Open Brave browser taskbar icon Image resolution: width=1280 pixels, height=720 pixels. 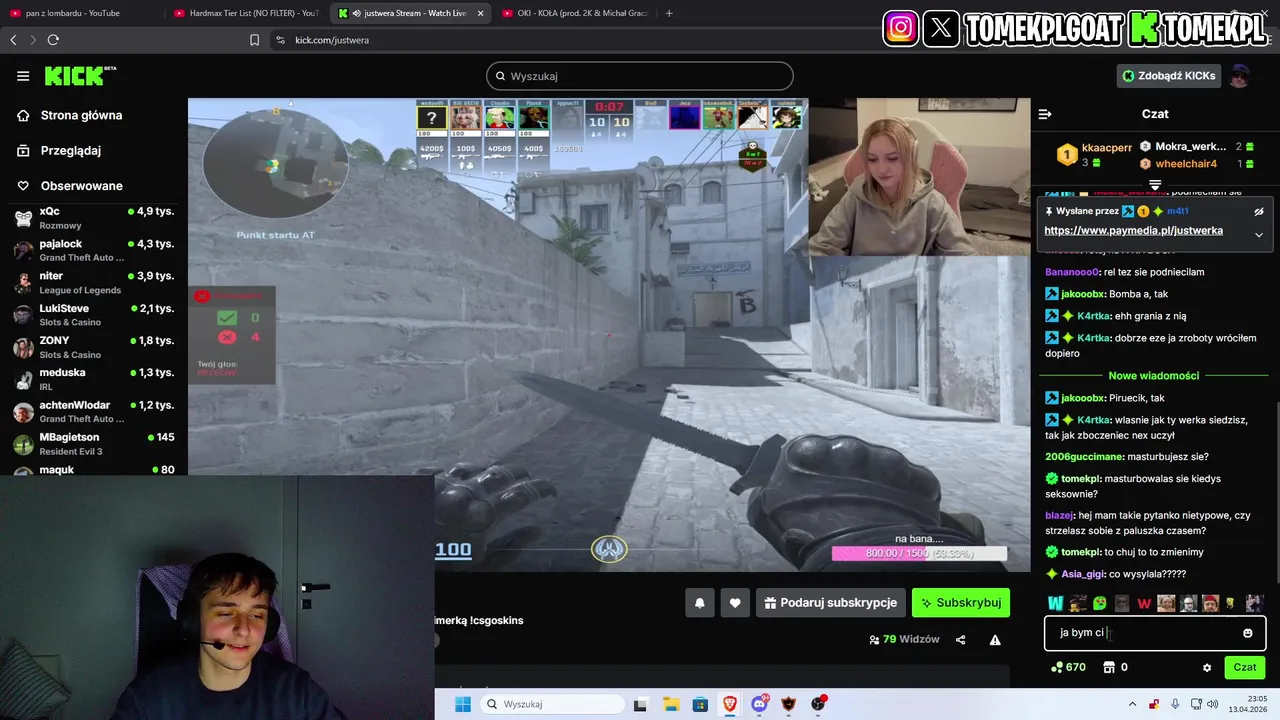[730, 704]
